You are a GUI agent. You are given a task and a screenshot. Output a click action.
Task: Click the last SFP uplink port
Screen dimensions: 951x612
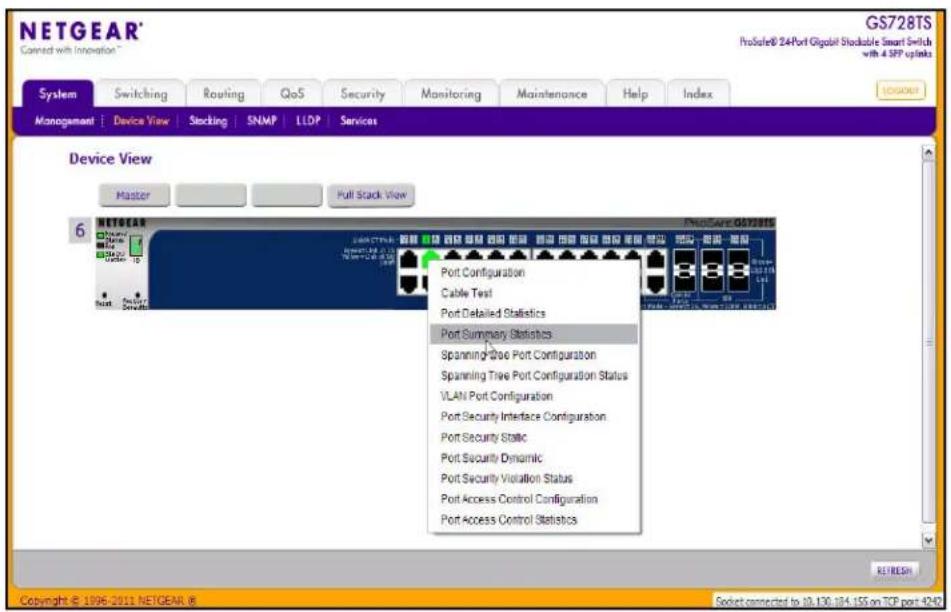pyautogui.click(x=739, y=271)
